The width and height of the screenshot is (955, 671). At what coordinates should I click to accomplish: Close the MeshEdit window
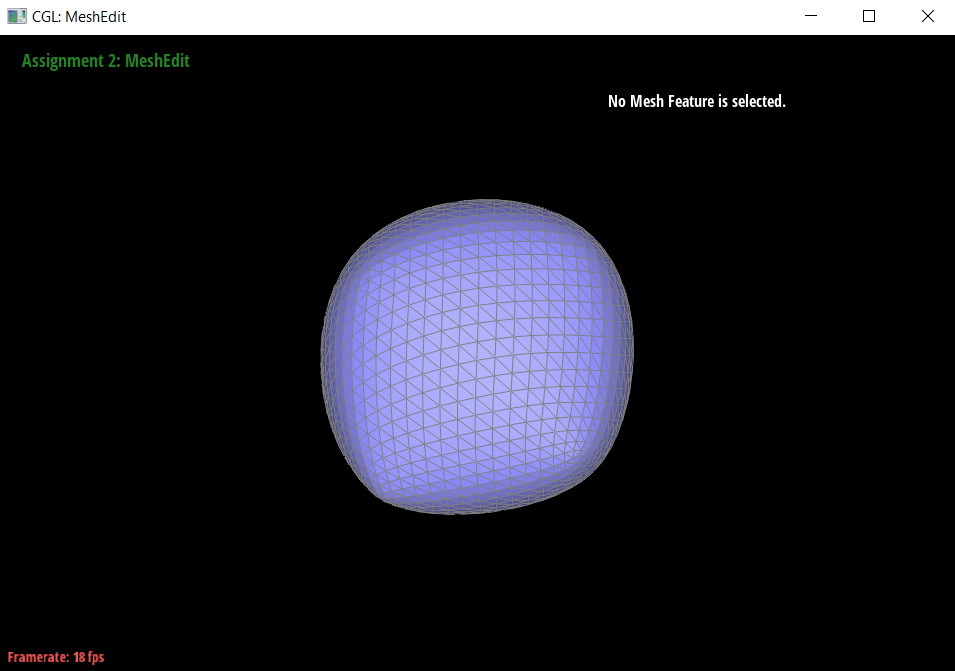pos(927,16)
